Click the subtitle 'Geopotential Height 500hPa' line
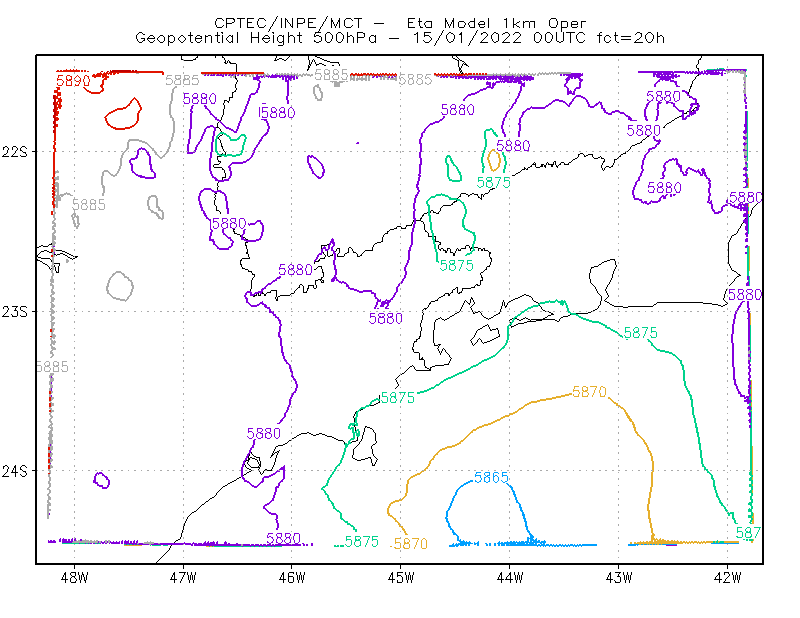 click(x=400, y=38)
